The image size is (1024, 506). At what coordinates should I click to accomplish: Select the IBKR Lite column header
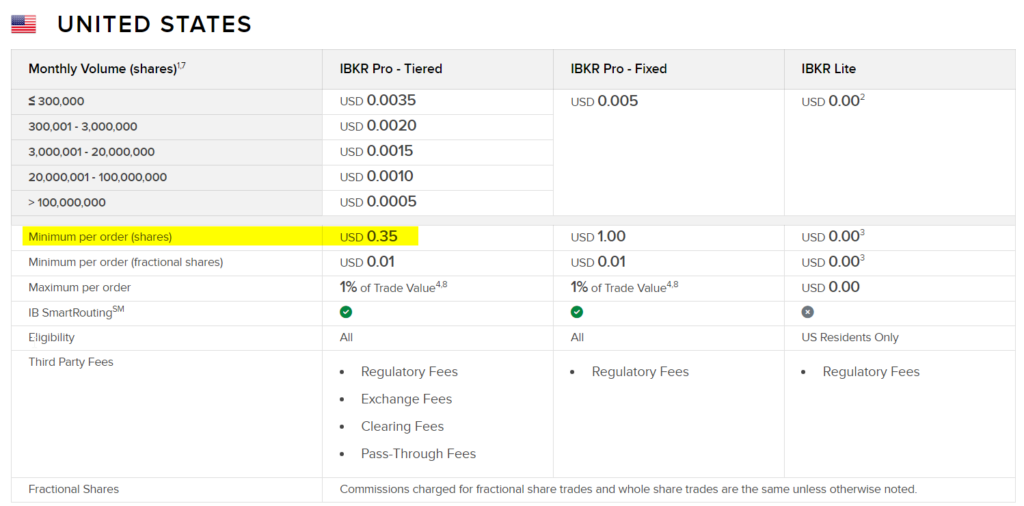[x=829, y=69]
